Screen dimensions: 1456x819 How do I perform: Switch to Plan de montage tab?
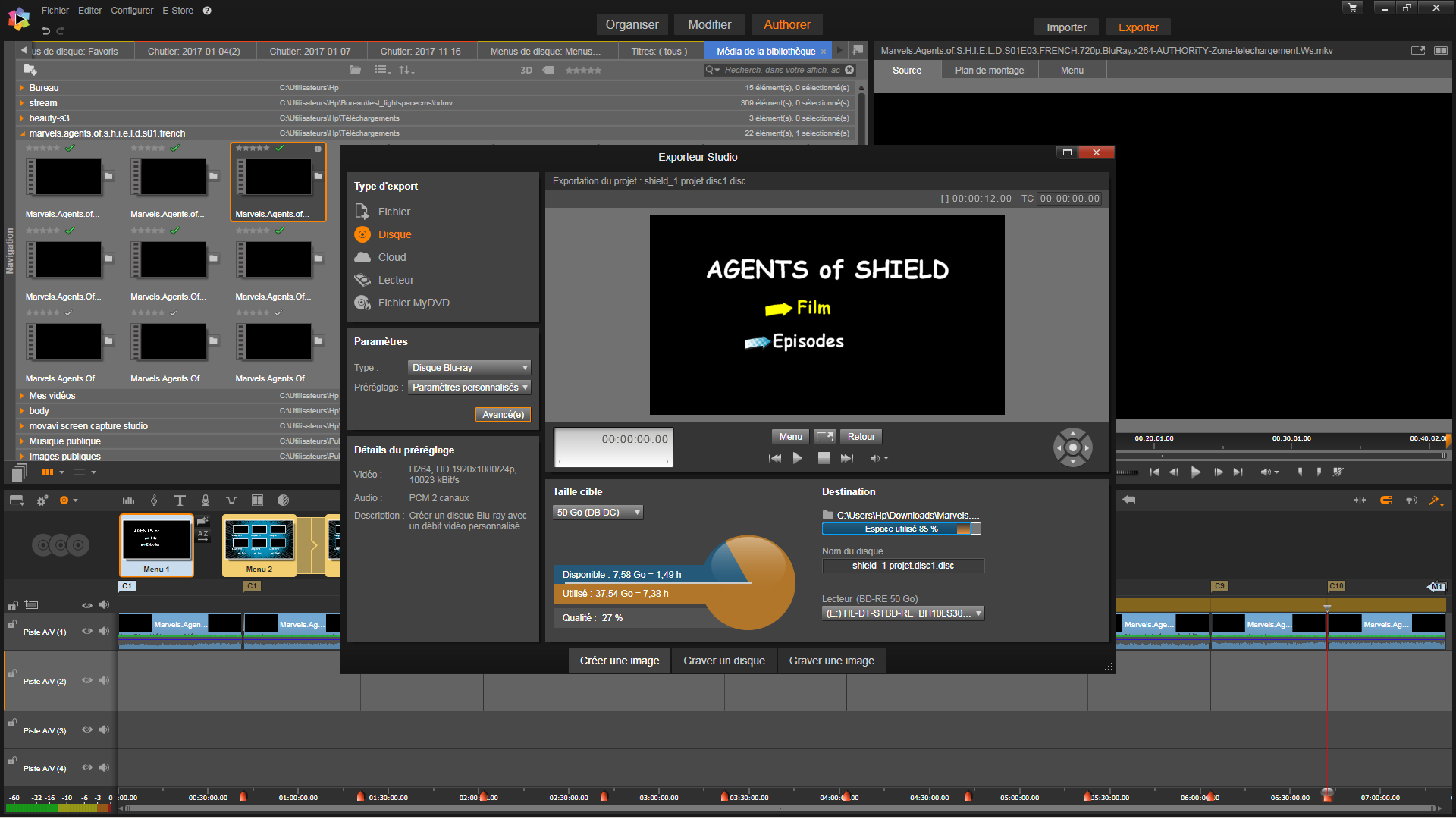pos(989,70)
